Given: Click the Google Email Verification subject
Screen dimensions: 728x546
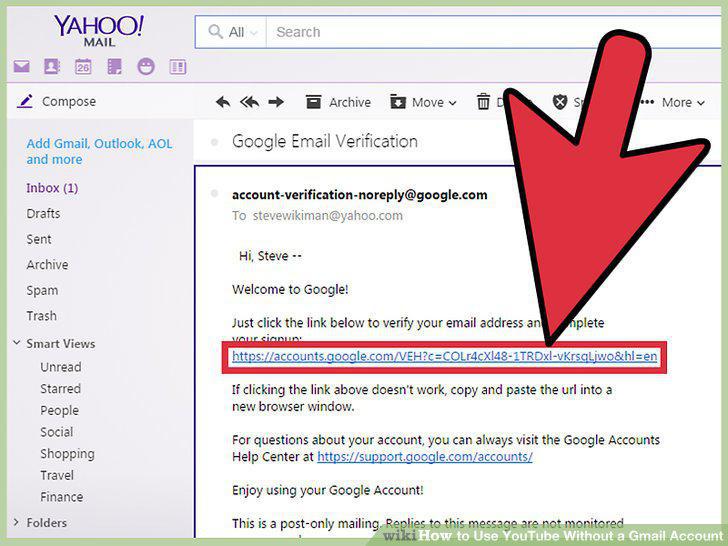Looking at the screenshot, I should click(325, 141).
